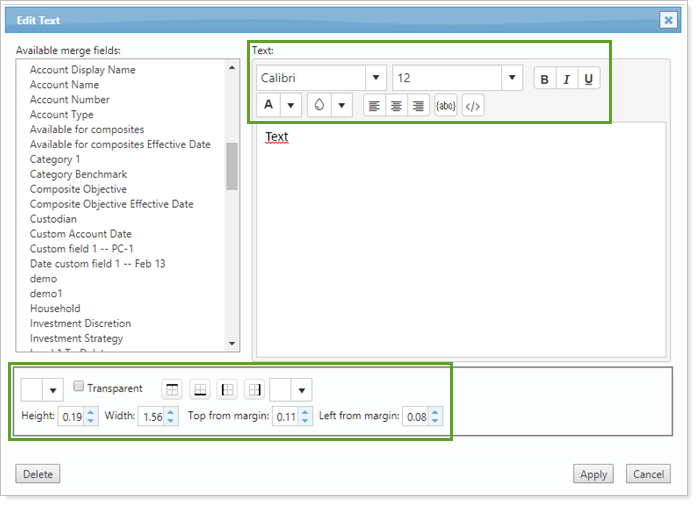The image size is (697, 505).
Task: Open the Calibri font dropdown
Action: pos(376,78)
